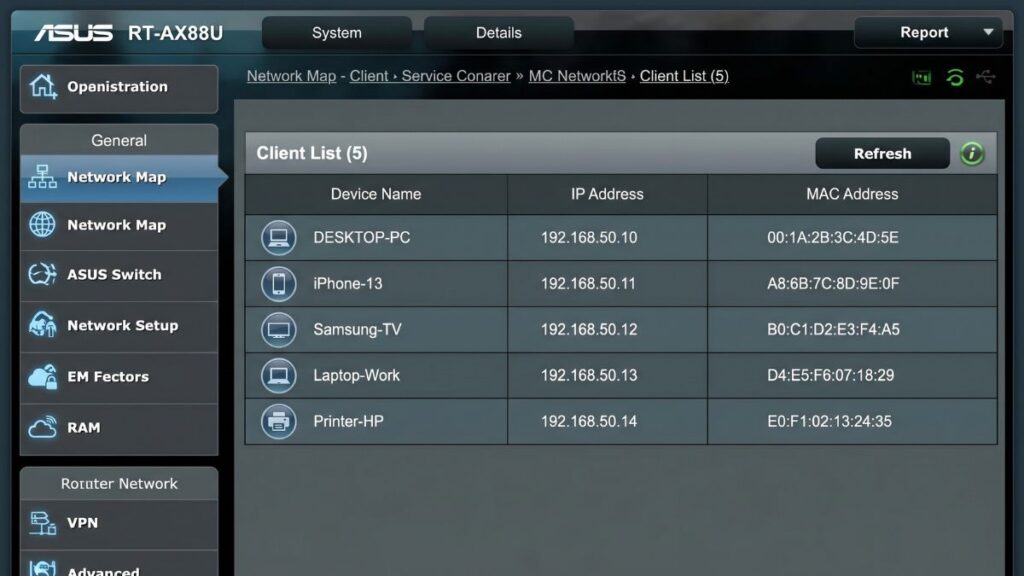Click the ASUS Switch icon
1024x576 pixels.
[42, 274]
